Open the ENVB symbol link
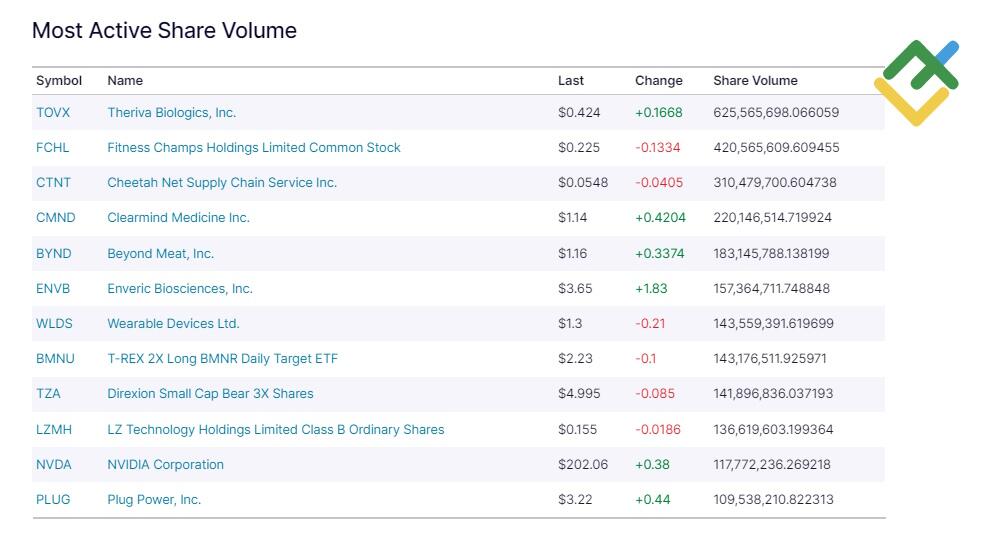 tap(53, 289)
